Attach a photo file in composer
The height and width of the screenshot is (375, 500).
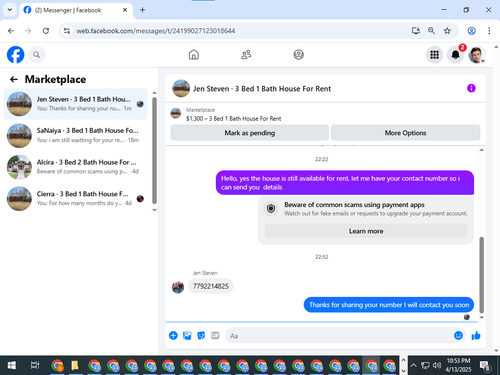click(187, 335)
